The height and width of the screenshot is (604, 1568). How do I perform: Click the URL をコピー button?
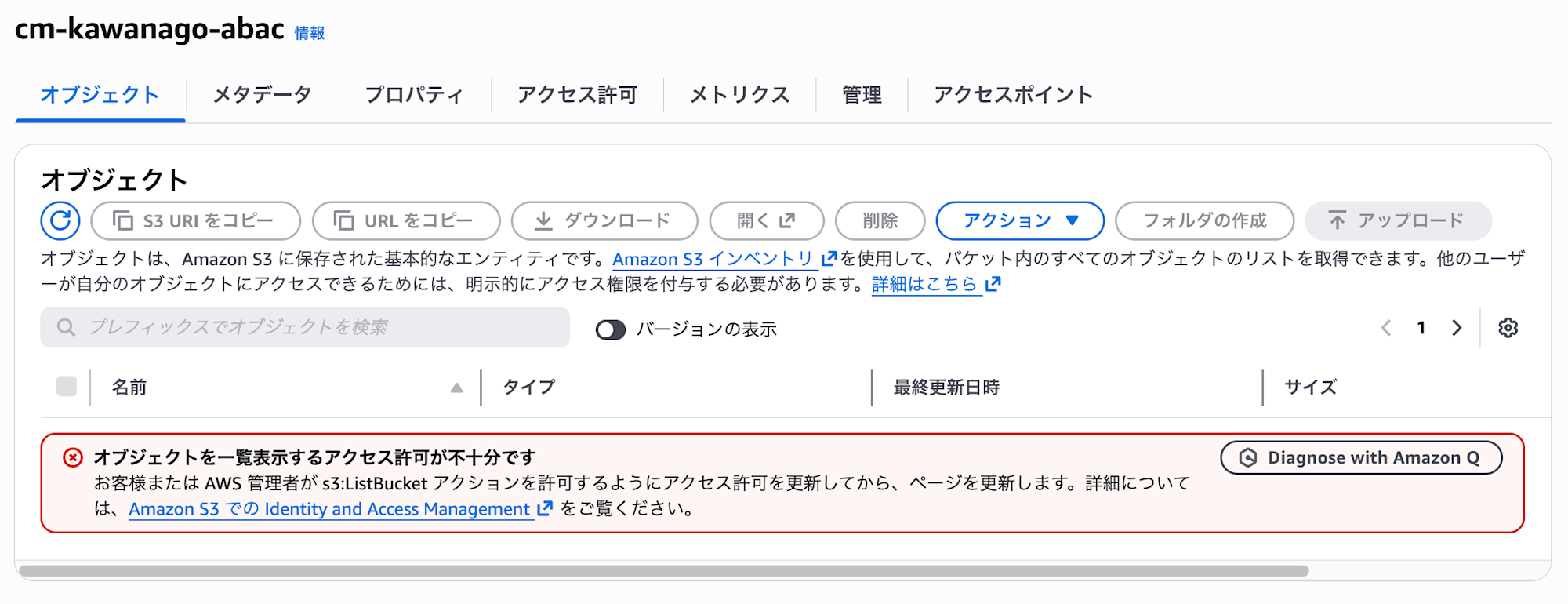406,220
